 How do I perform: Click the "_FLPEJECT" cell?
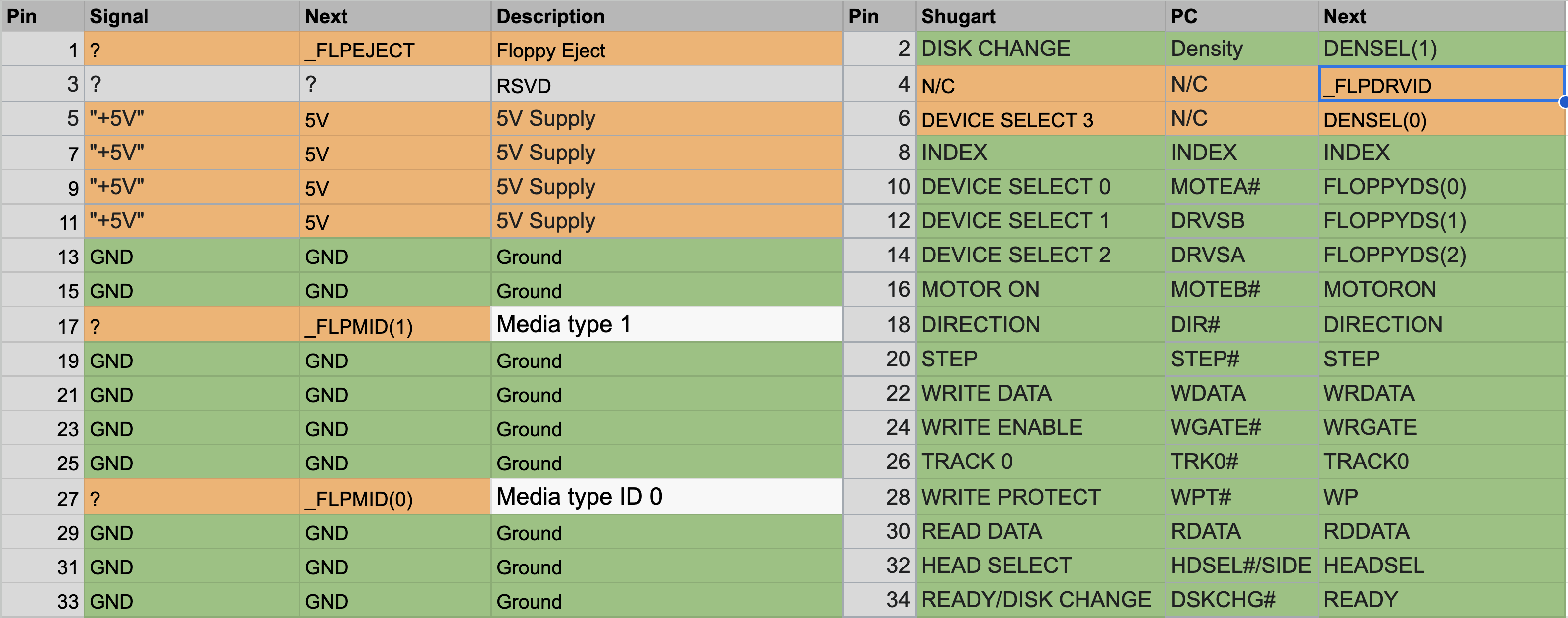click(x=394, y=50)
